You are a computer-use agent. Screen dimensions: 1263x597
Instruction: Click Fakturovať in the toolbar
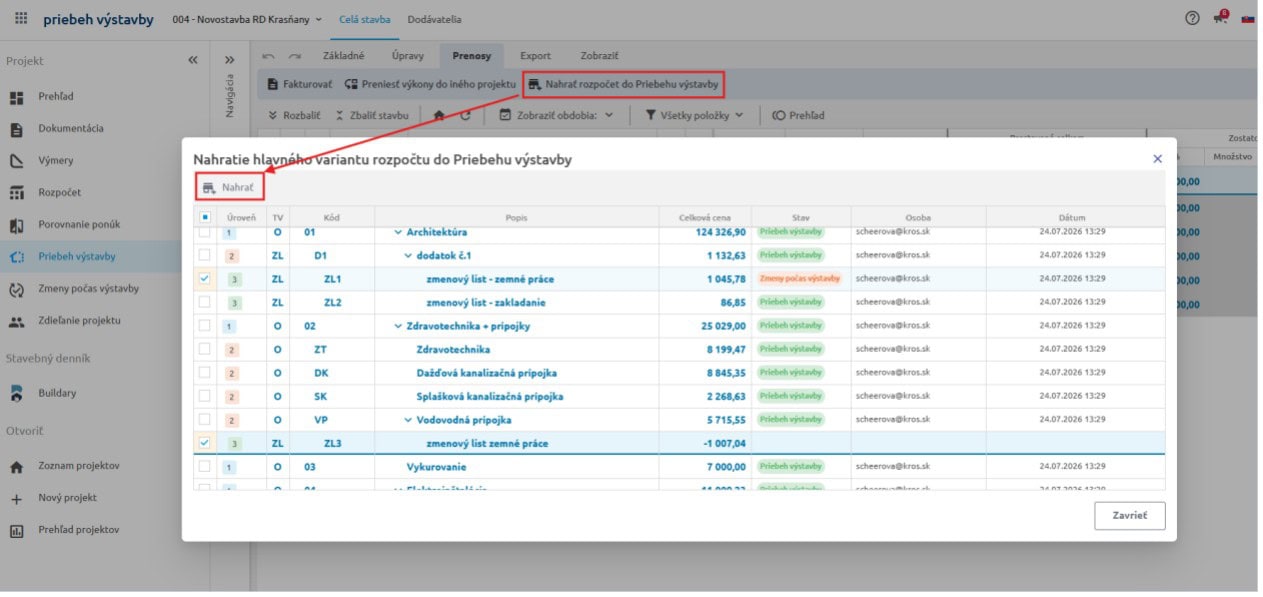(299, 85)
